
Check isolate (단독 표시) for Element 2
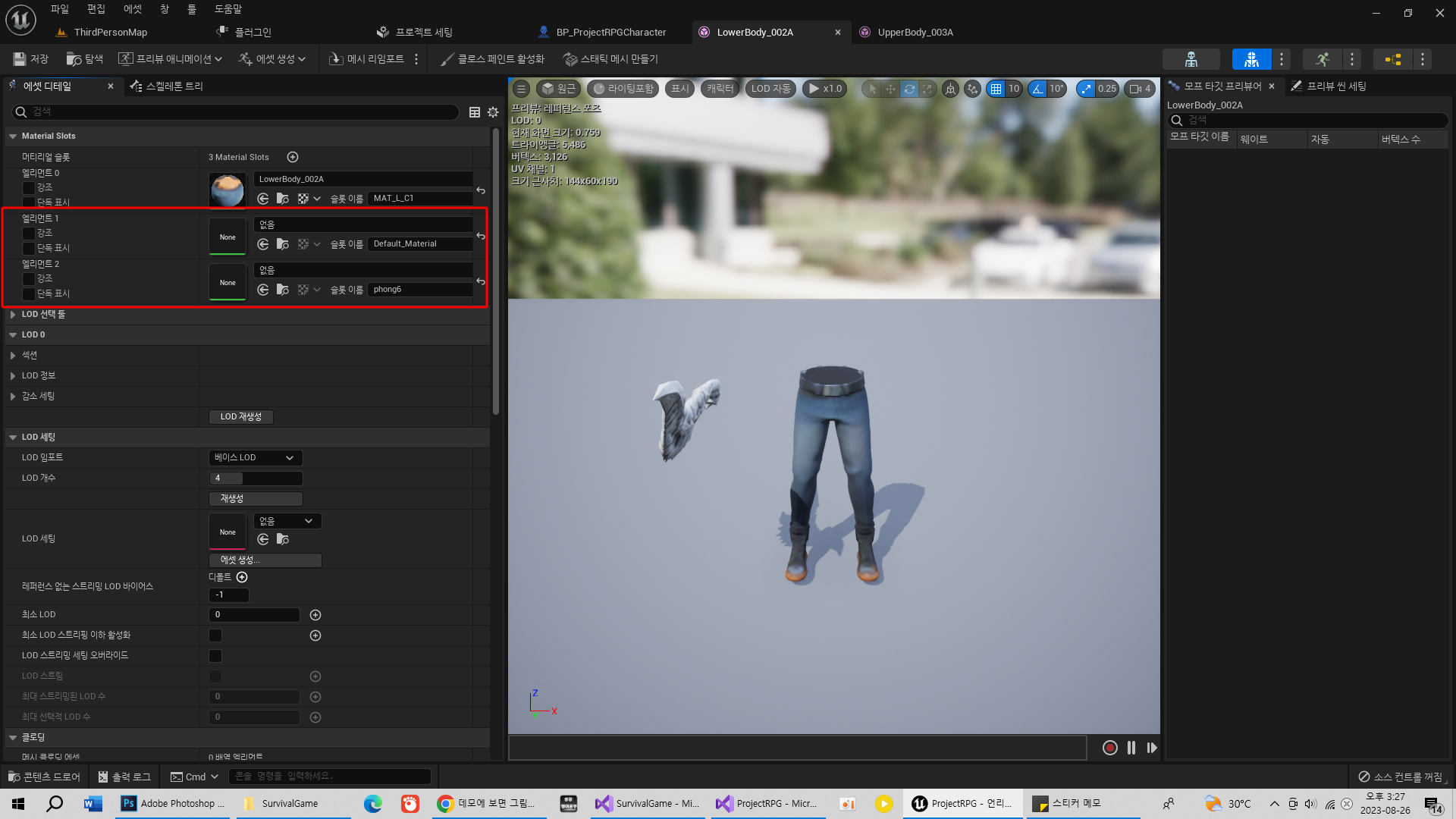point(29,294)
